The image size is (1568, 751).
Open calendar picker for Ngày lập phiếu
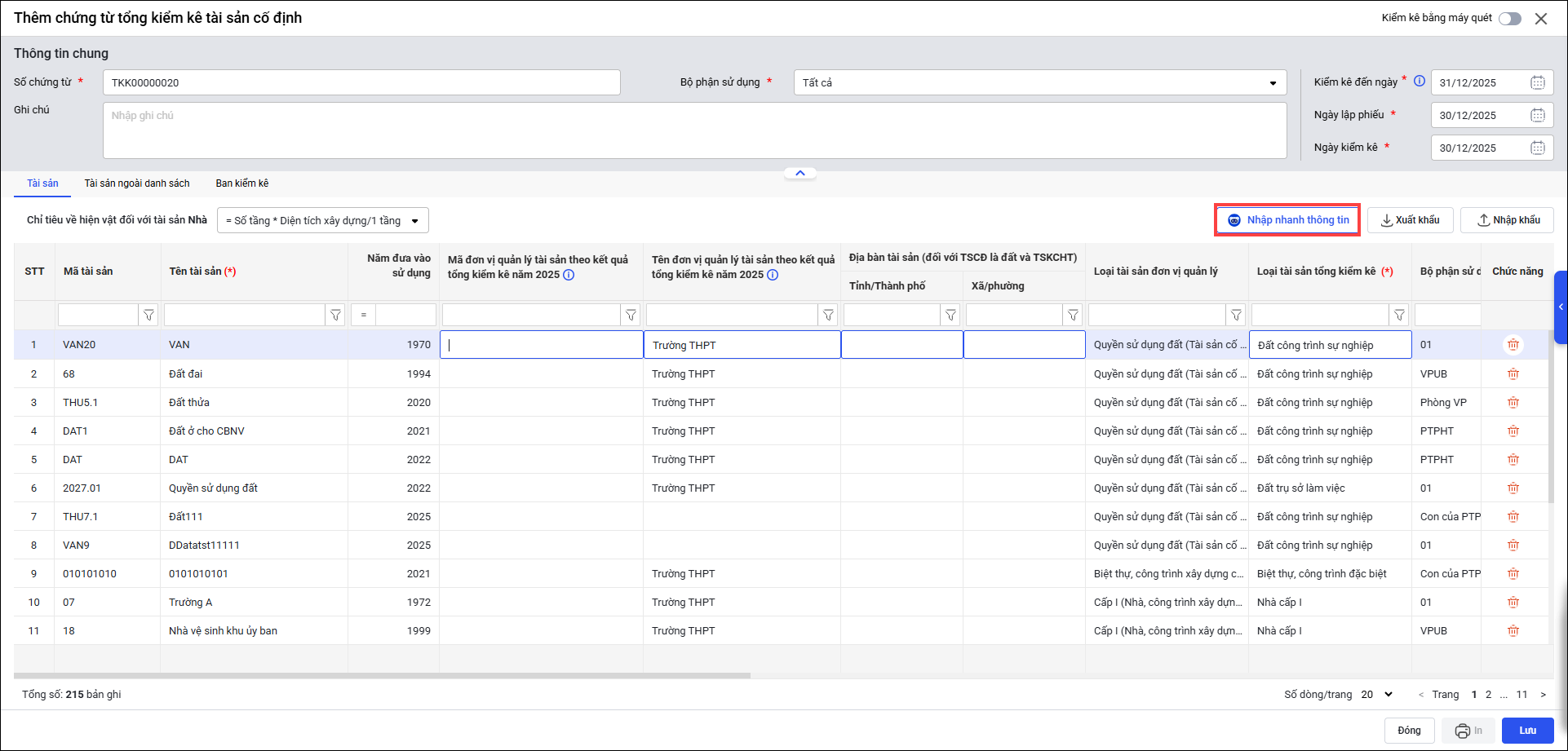[1537, 115]
